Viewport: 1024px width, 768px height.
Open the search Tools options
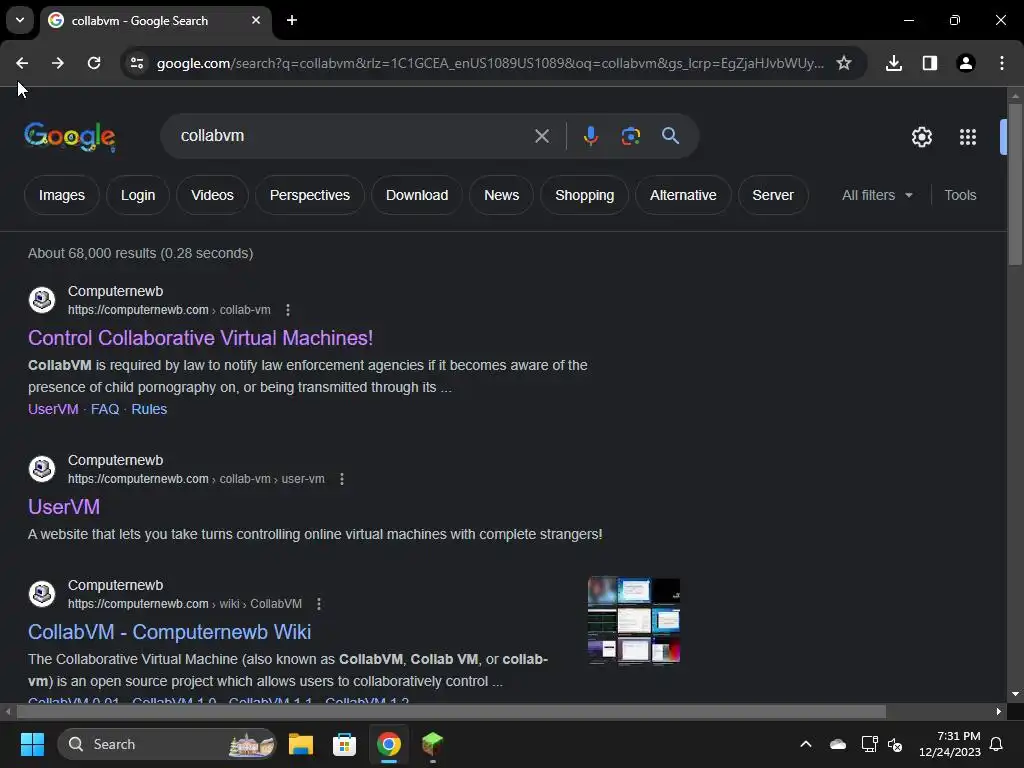(960, 195)
